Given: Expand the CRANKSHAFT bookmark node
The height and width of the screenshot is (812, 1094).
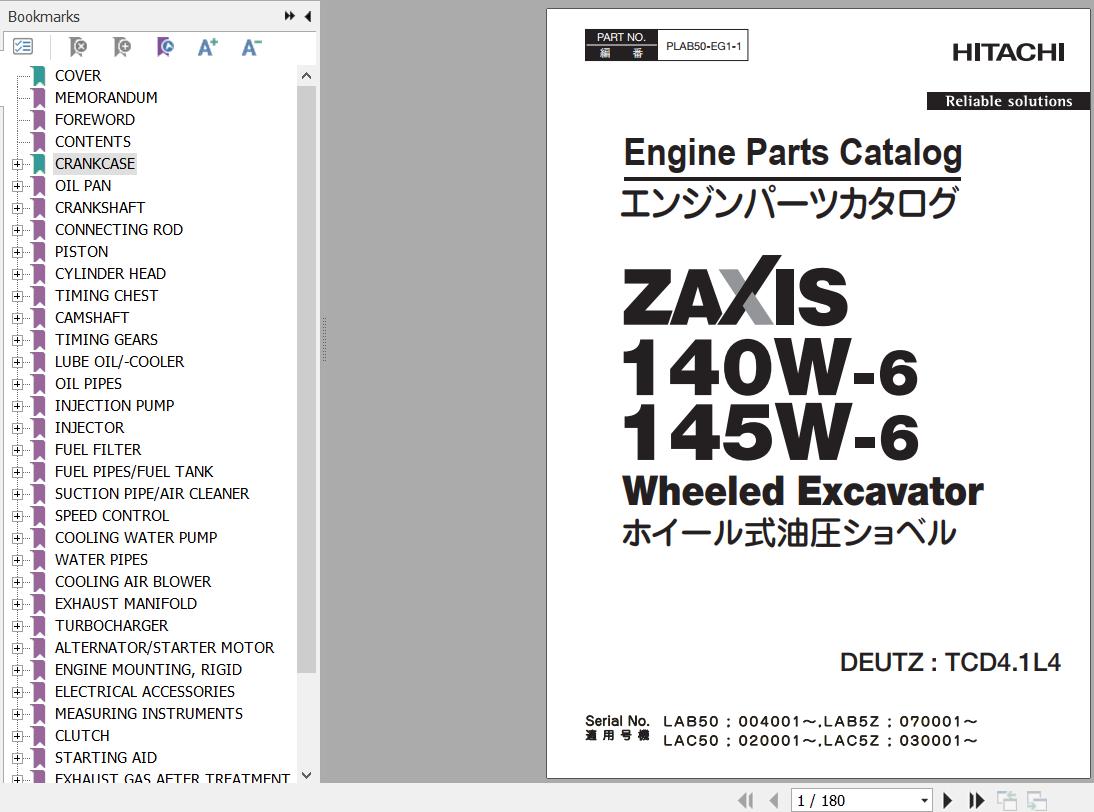Looking at the screenshot, I should tap(17, 208).
